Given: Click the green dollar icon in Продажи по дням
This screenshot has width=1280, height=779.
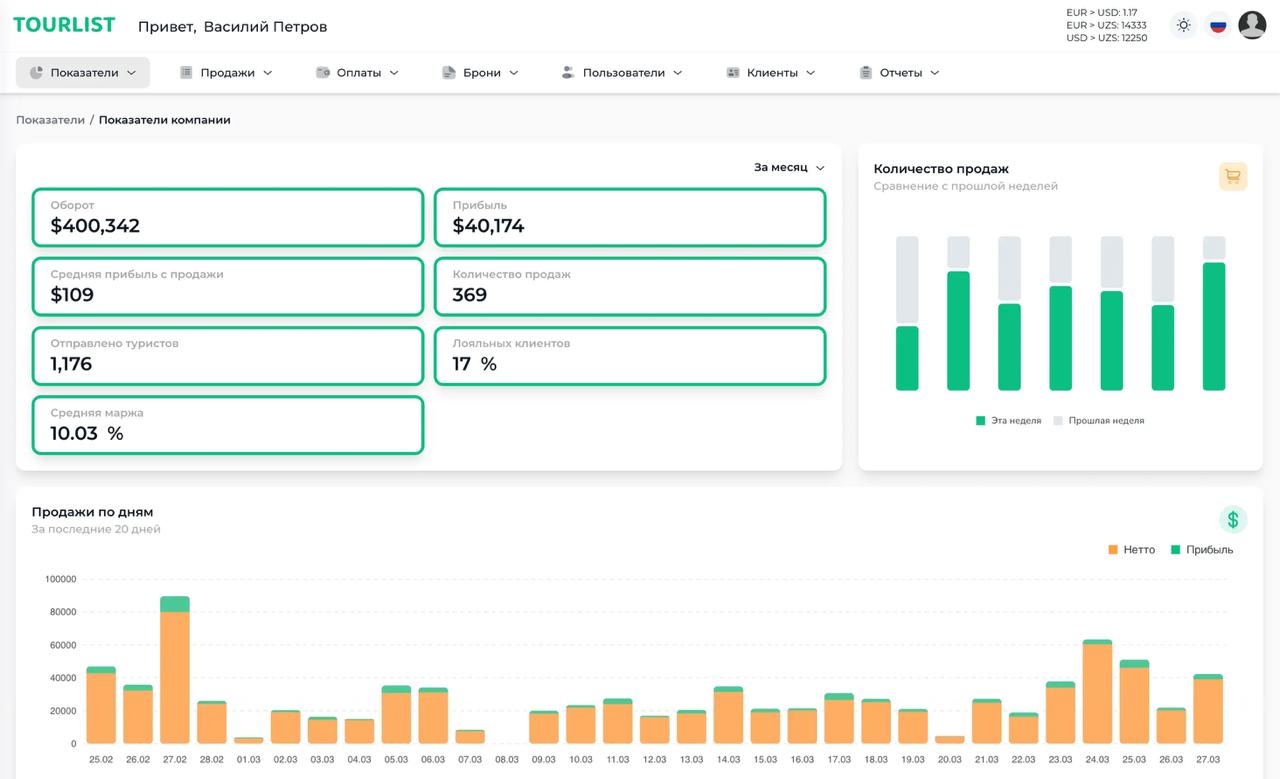Looking at the screenshot, I should point(1233,519).
